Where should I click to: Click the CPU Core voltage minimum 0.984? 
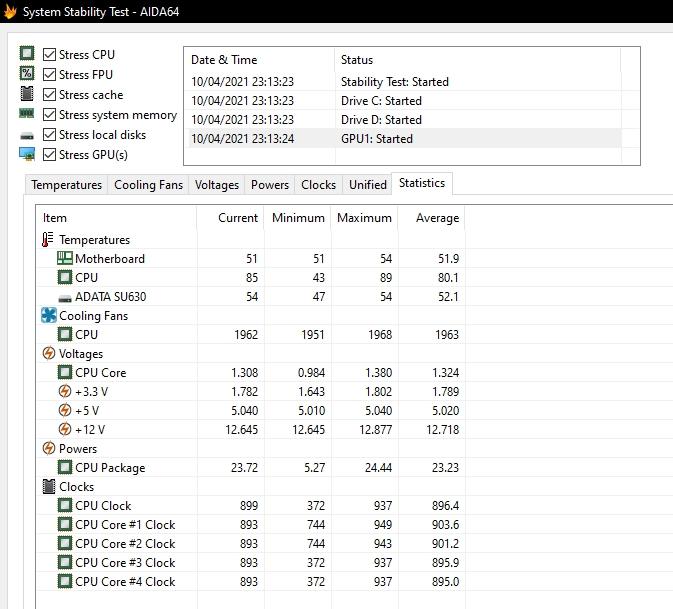click(311, 373)
